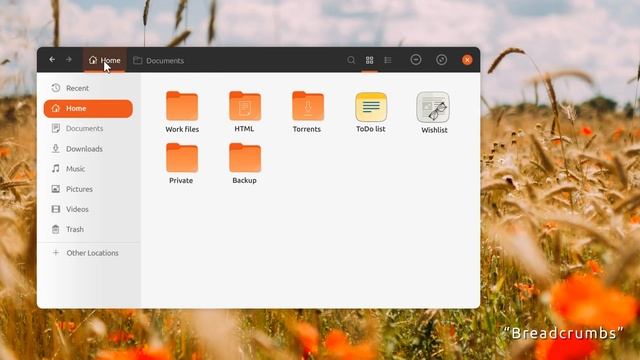Screen dimensions: 640x360
Task: Switch to grid view
Action: point(369,60)
